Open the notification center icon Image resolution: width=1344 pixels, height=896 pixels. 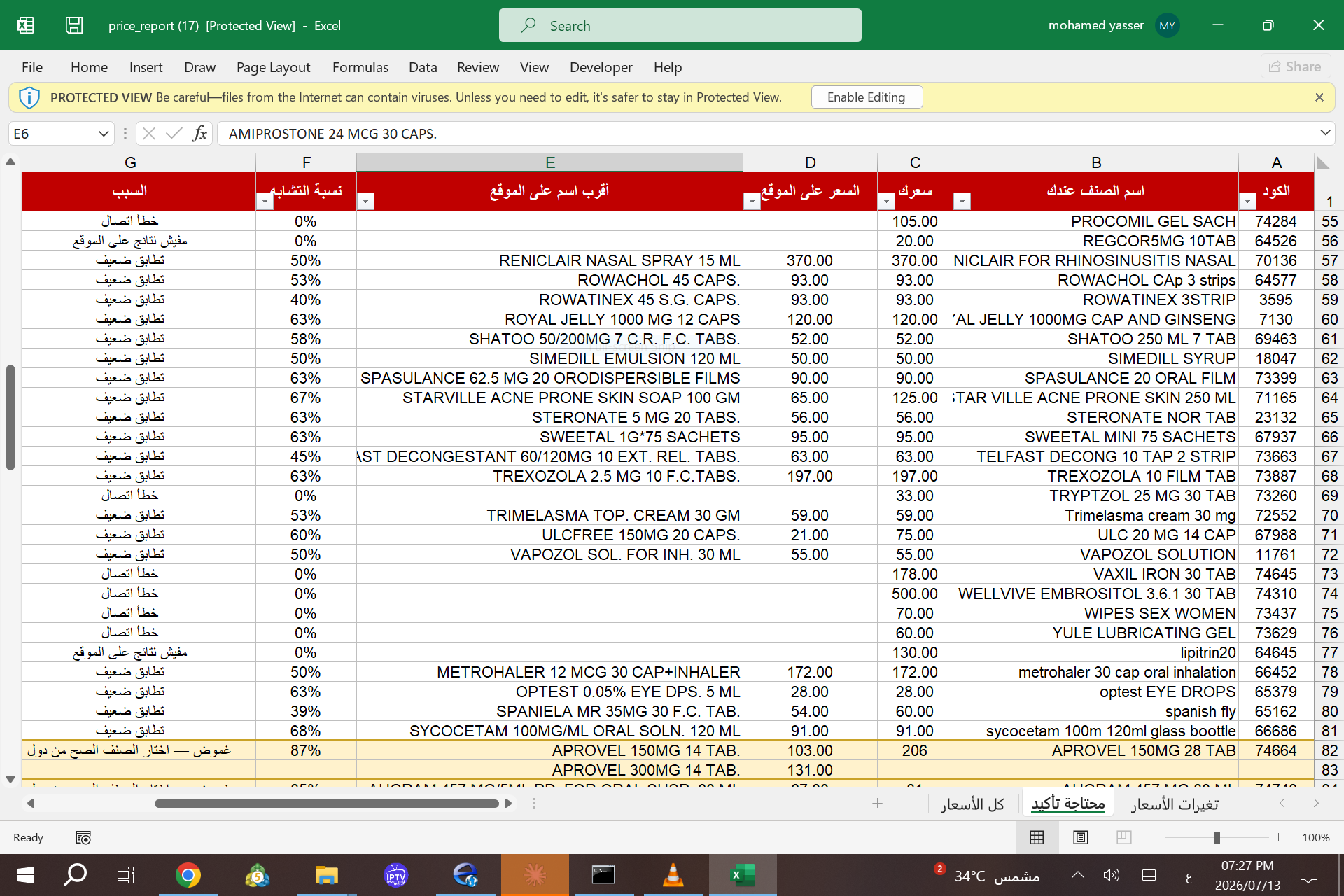pyautogui.click(x=1309, y=875)
